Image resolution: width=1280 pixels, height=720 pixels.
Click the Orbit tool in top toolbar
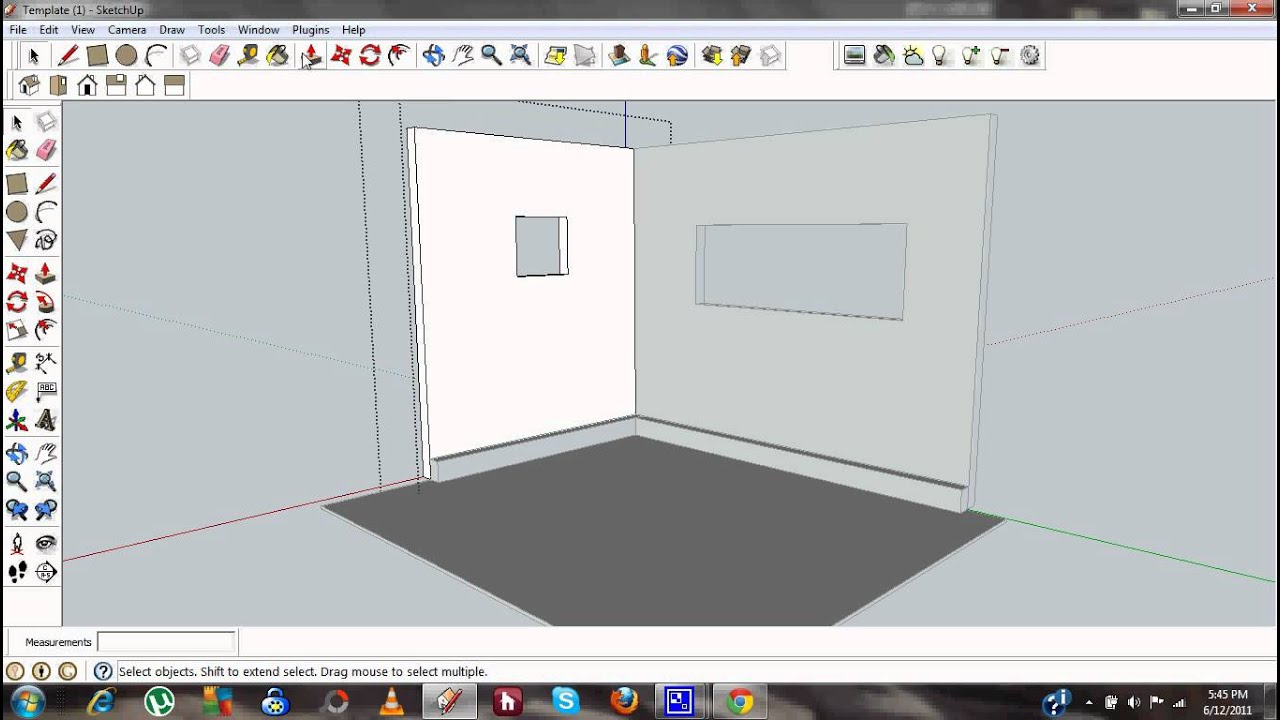tap(433, 56)
